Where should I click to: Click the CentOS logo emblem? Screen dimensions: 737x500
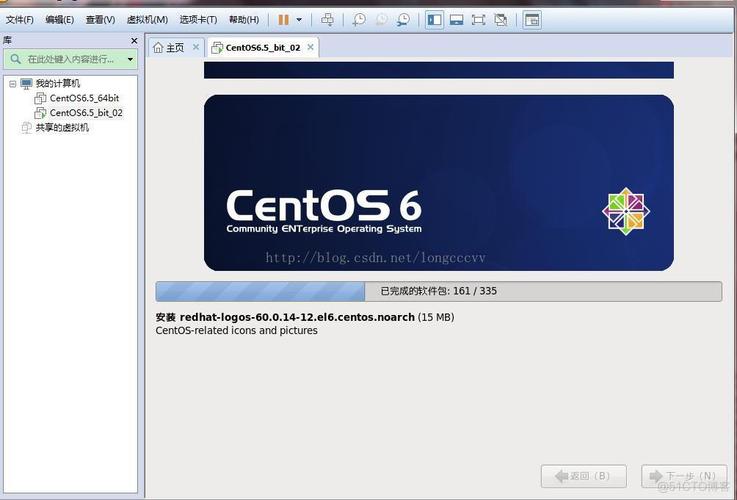[x=626, y=211]
